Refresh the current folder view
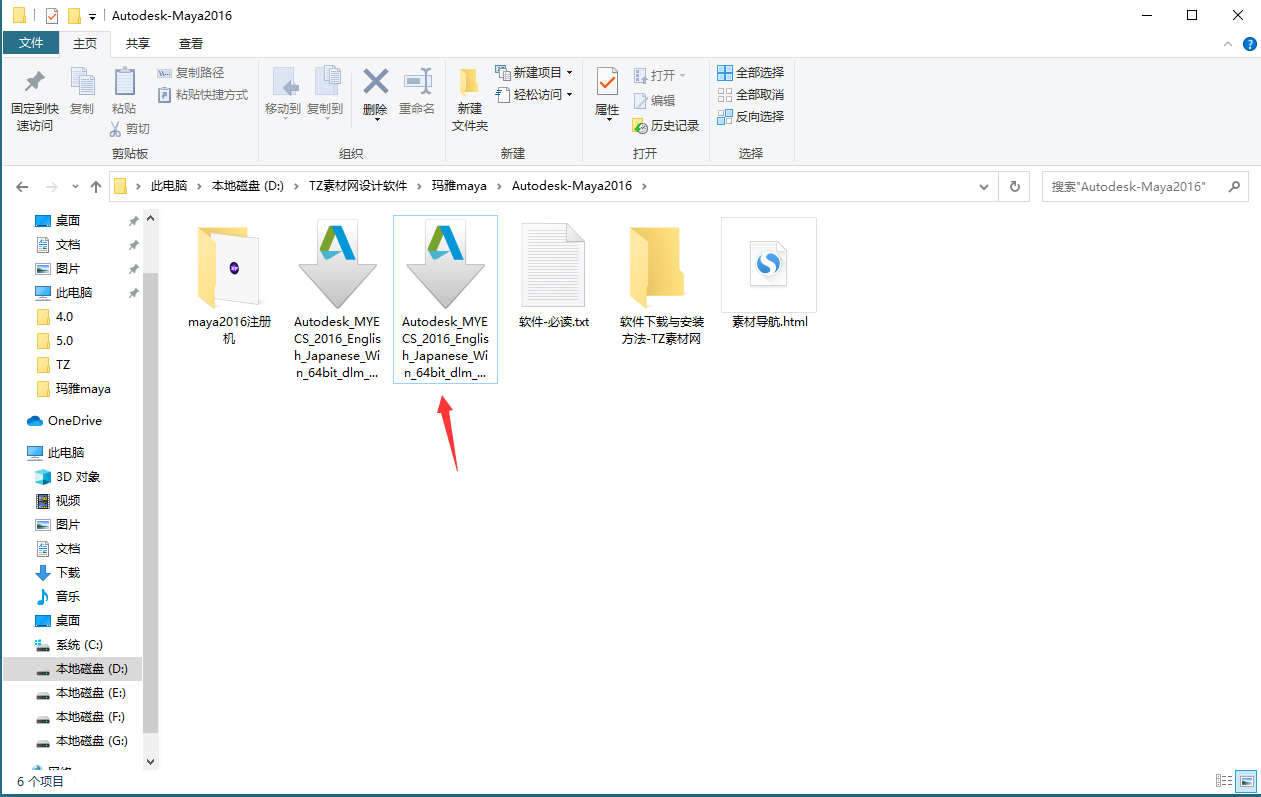1261x797 pixels. [1015, 186]
